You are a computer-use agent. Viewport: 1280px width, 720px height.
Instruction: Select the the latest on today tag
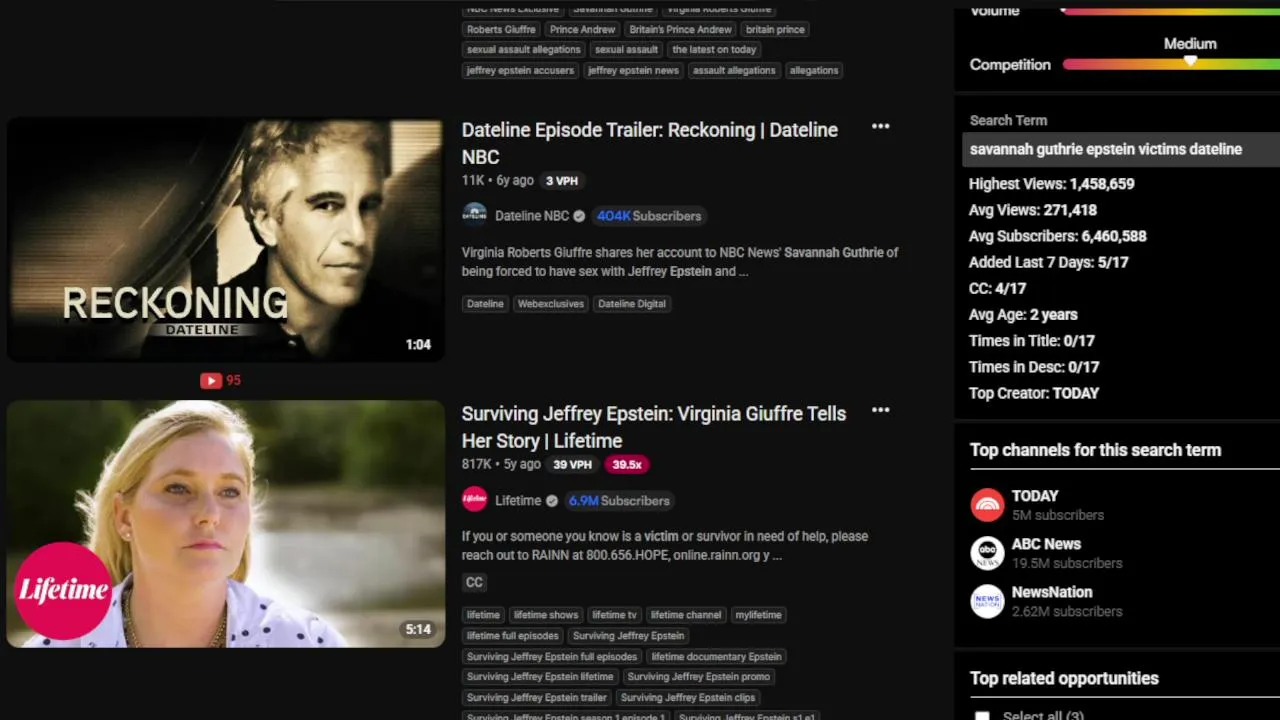(x=714, y=50)
